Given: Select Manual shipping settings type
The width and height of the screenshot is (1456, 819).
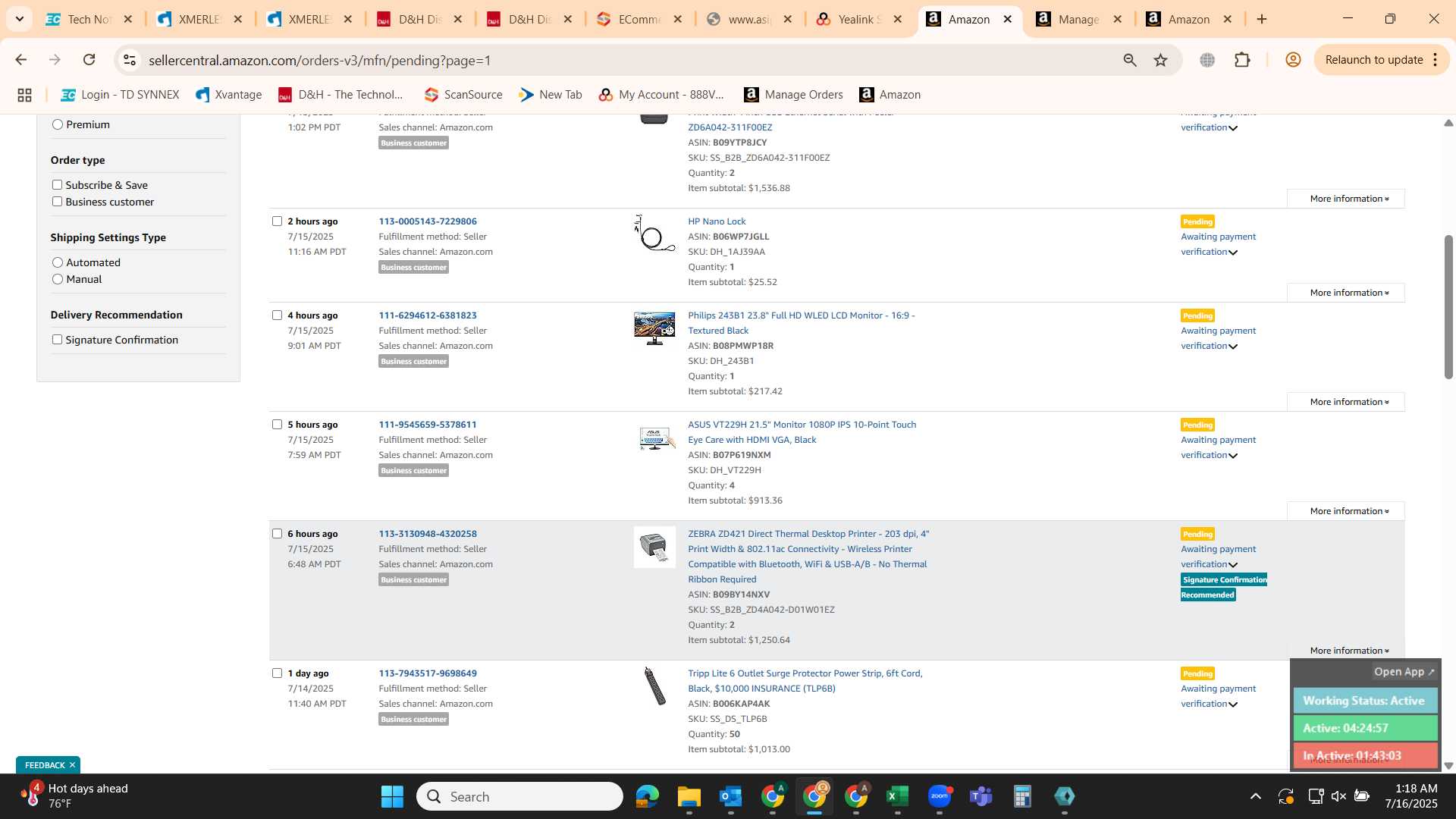Looking at the screenshot, I should [x=58, y=279].
